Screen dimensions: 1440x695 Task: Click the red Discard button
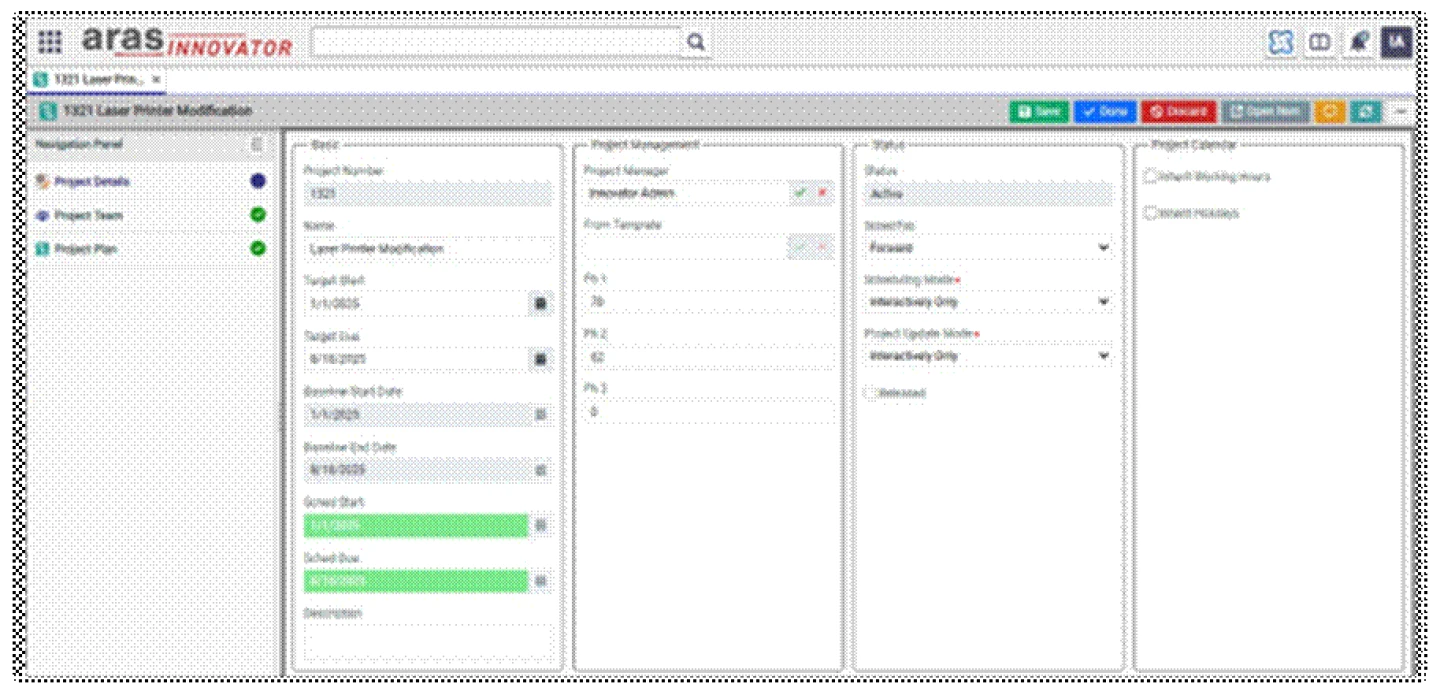(x=1178, y=111)
